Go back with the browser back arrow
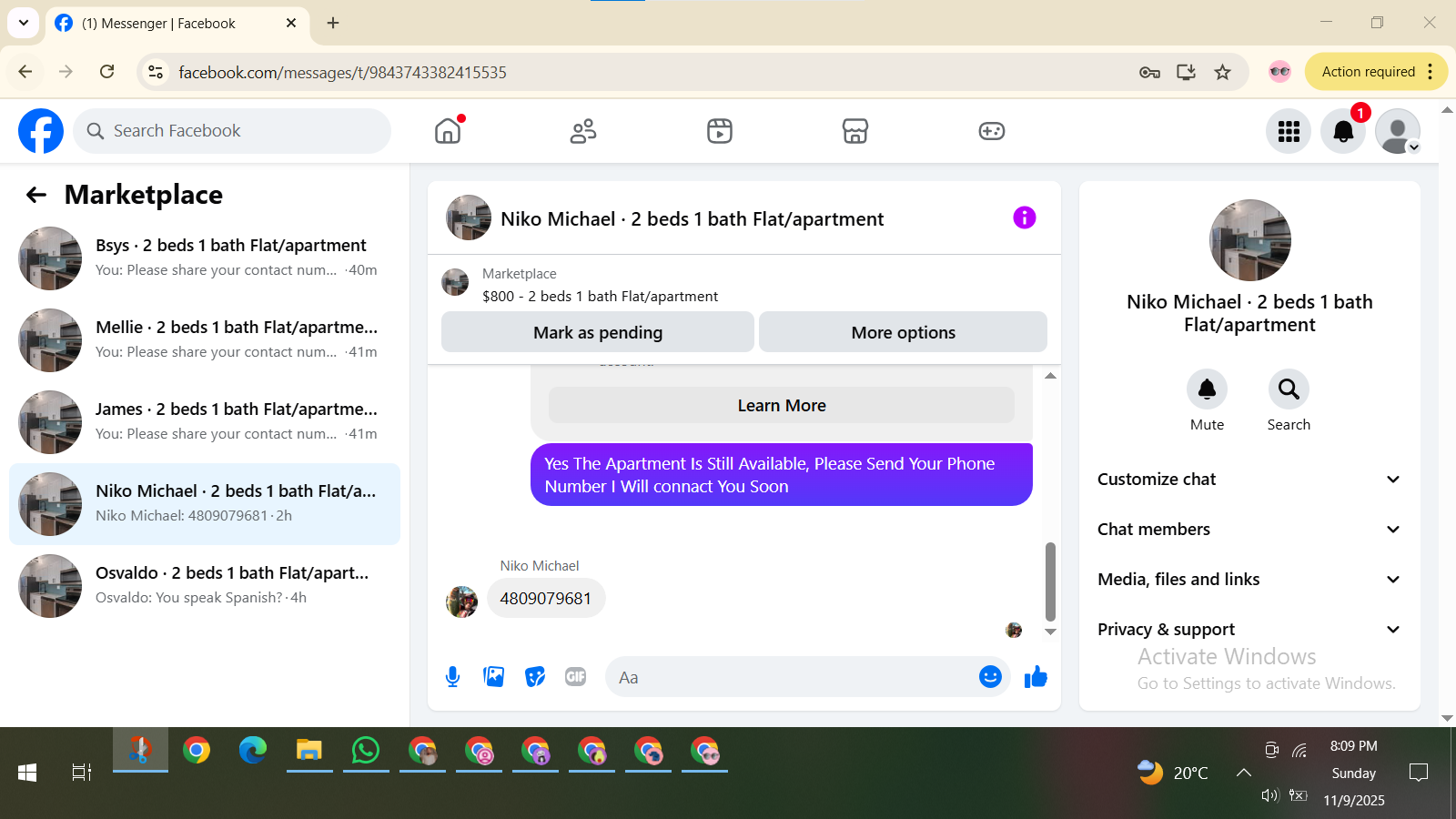Image resolution: width=1456 pixels, height=819 pixels. (x=25, y=72)
